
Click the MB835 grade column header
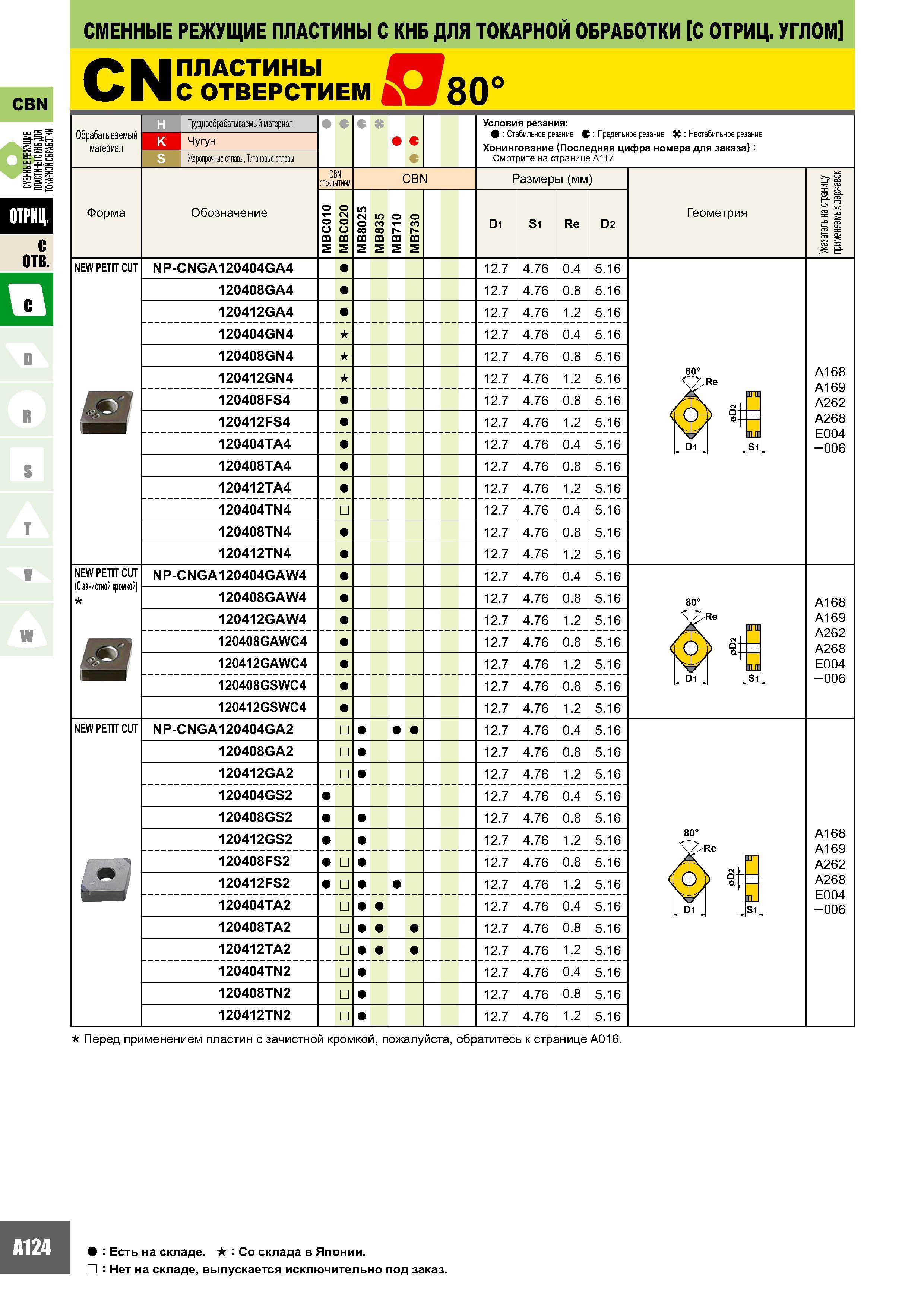(379, 232)
